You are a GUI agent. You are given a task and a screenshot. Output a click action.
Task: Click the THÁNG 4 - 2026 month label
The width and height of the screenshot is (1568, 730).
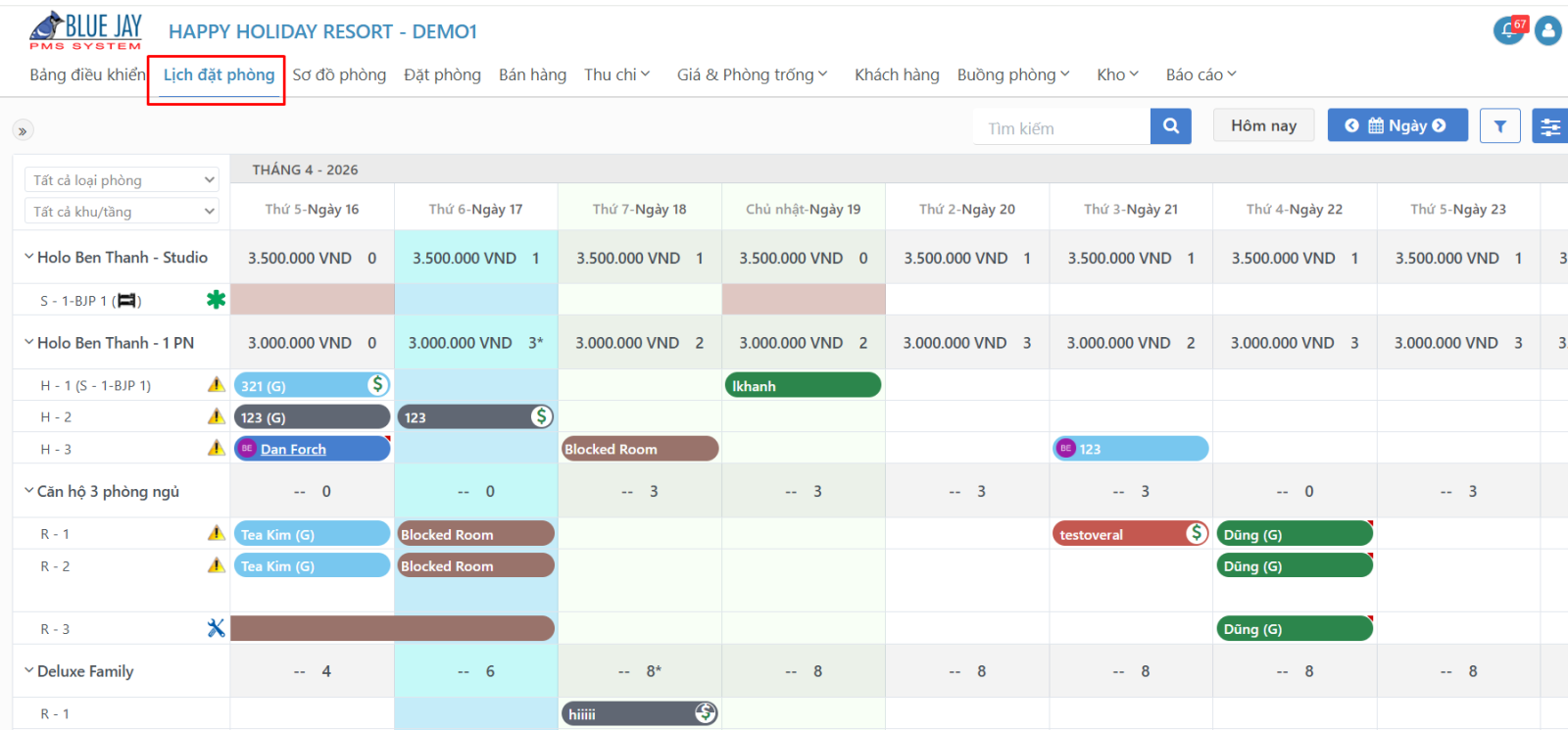305,170
